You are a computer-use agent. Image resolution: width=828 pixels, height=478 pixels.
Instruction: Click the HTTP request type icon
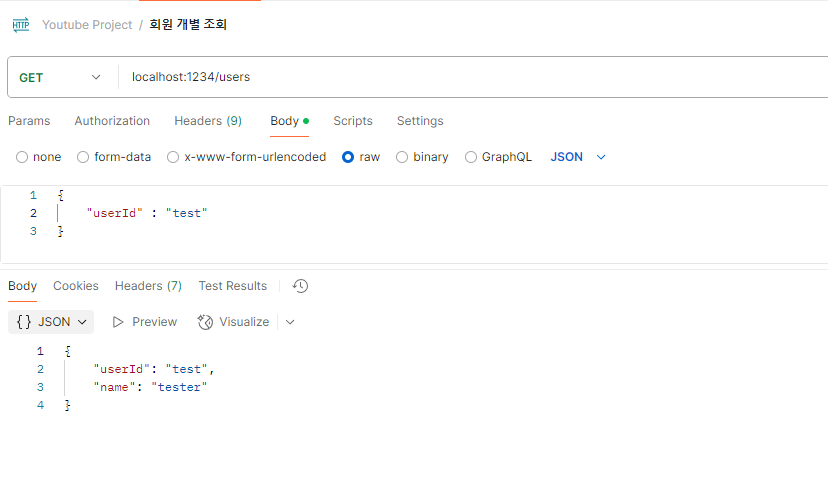21,25
